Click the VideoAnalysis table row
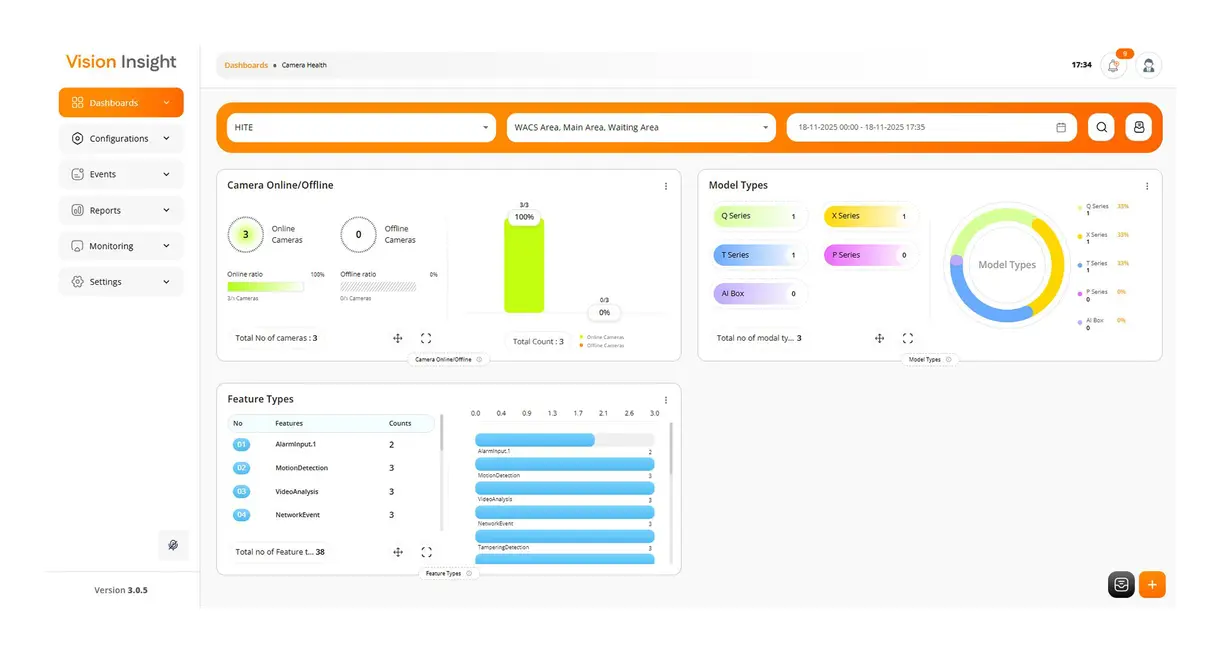Screen dimensions: 1220x653 click(331, 492)
